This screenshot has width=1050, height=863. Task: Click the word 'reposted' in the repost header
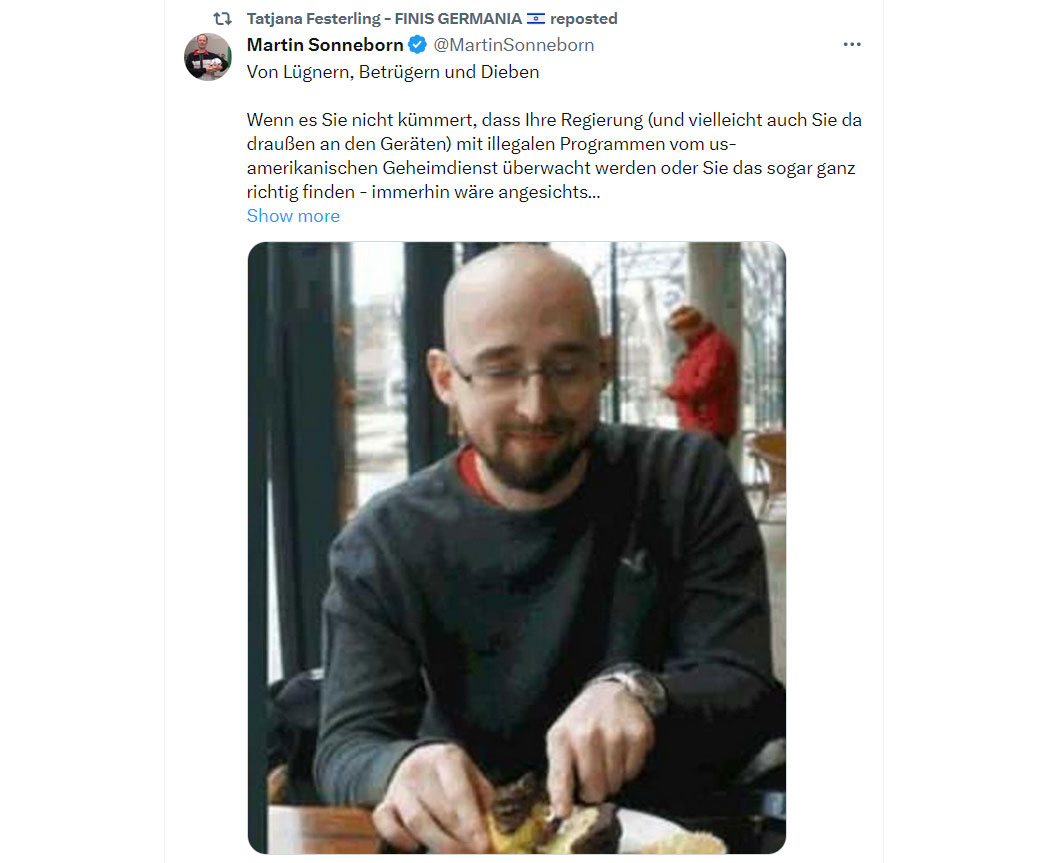584,19
